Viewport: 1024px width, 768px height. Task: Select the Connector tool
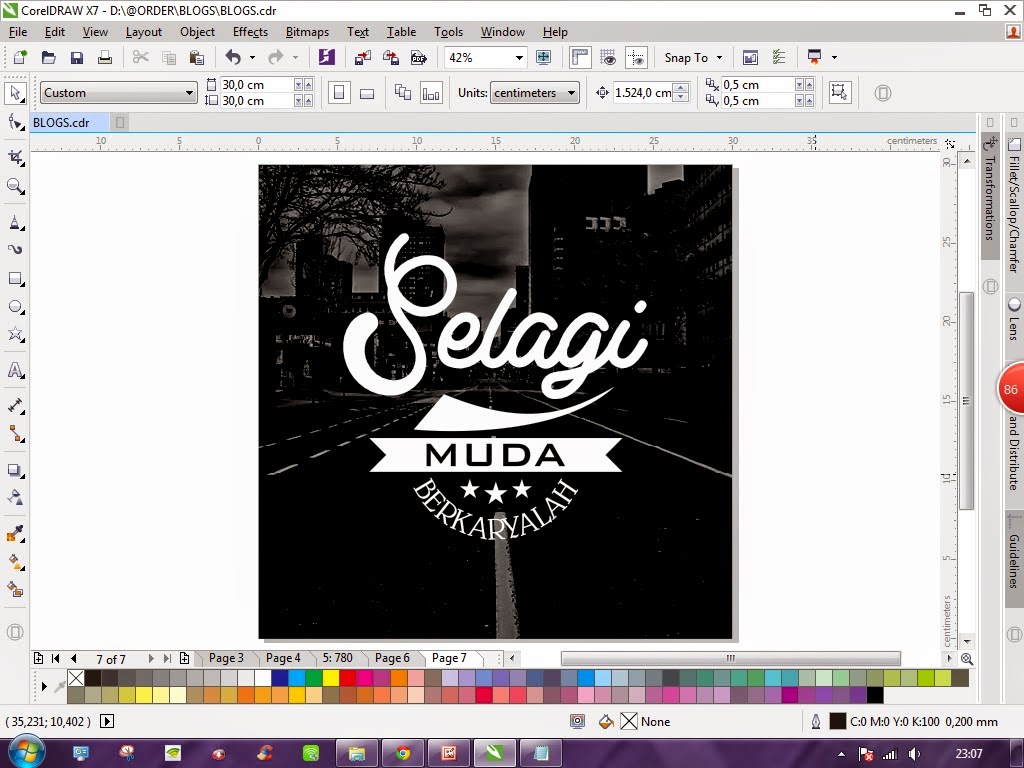point(15,434)
